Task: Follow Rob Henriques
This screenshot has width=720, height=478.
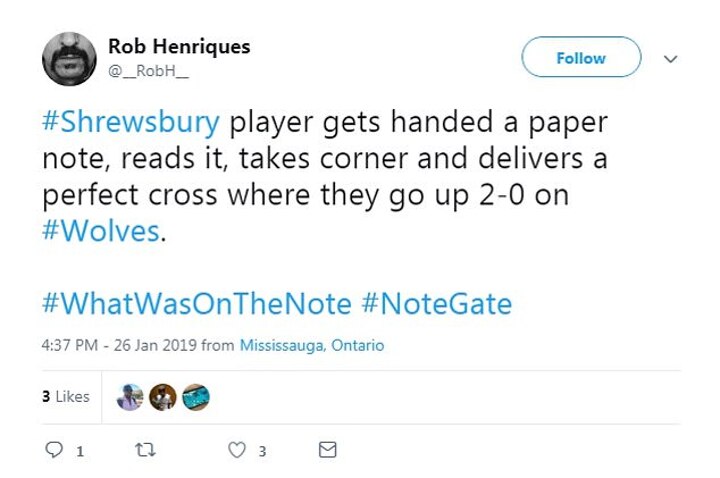Action: click(x=581, y=58)
